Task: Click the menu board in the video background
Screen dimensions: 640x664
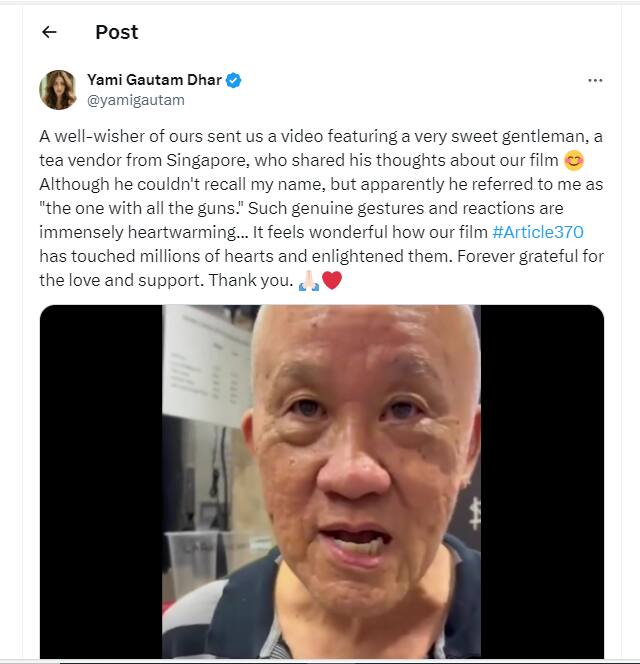Action: [205, 364]
